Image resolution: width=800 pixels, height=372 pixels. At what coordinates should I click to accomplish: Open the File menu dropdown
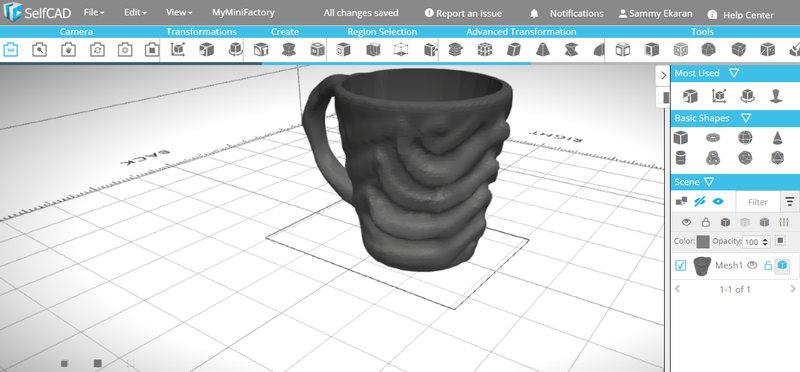pyautogui.click(x=94, y=12)
